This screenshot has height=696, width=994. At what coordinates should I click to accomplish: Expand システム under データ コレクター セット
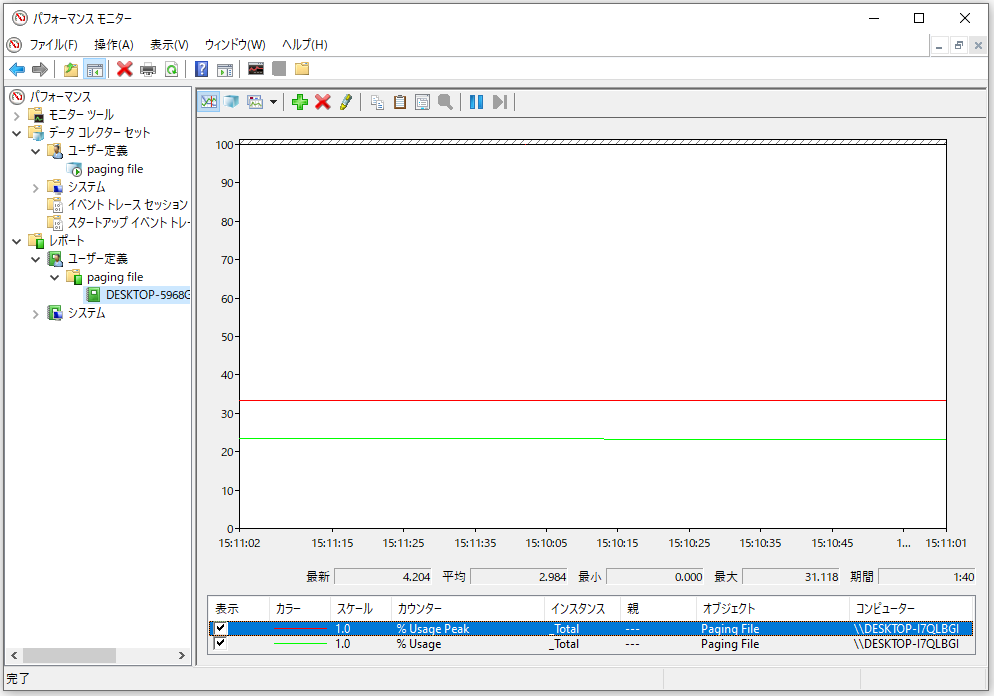[x=36, y=187]
